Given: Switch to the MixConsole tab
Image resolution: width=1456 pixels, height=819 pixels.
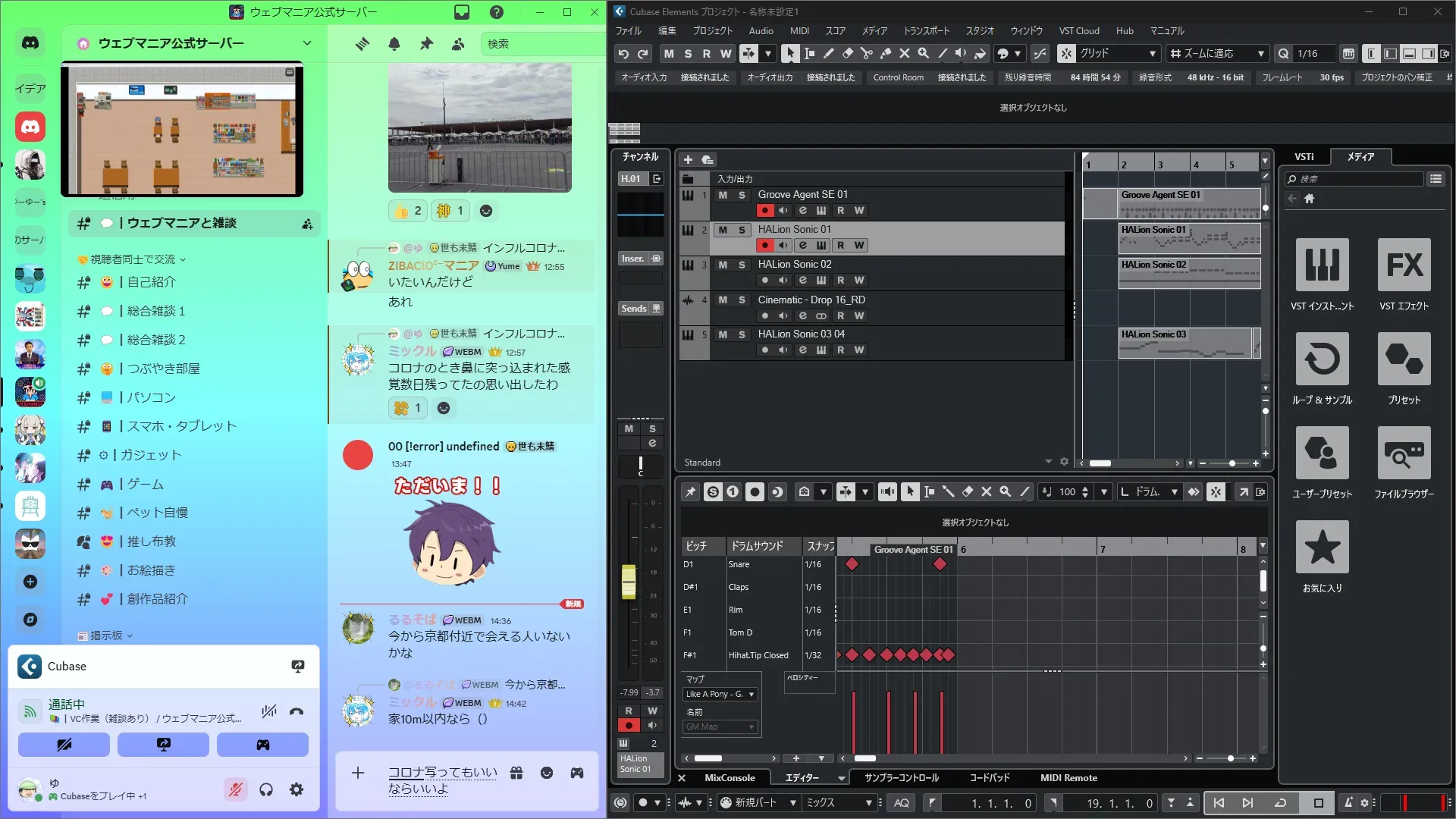Looking at the screenshot, I should tap(729, 778).
